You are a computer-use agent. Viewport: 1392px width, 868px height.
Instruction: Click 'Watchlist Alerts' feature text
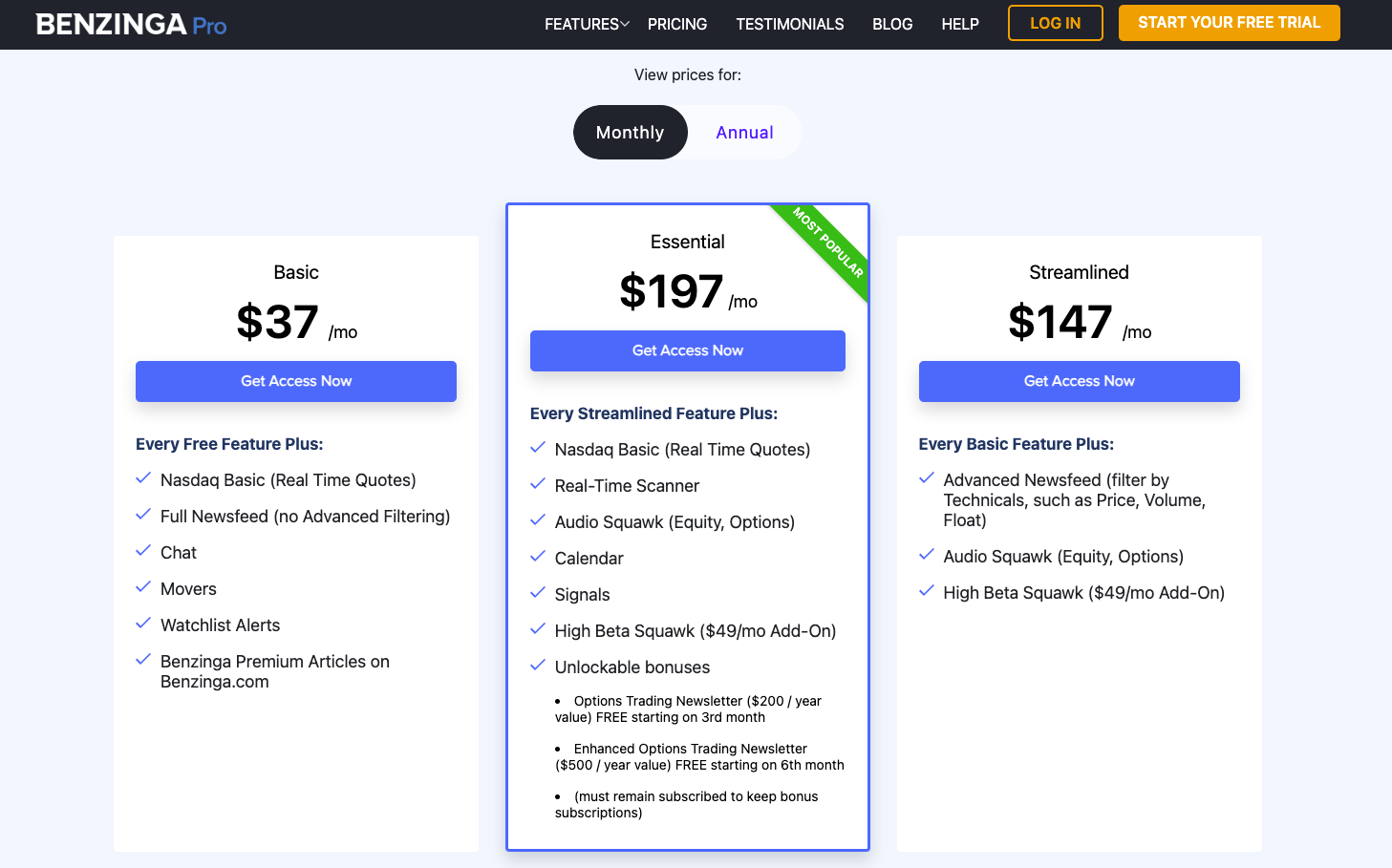(221, 625)
